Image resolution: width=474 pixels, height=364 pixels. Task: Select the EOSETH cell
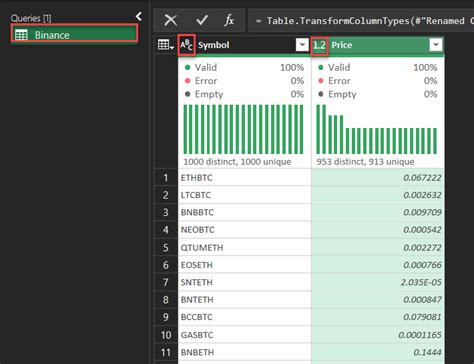tap(244, 265)
